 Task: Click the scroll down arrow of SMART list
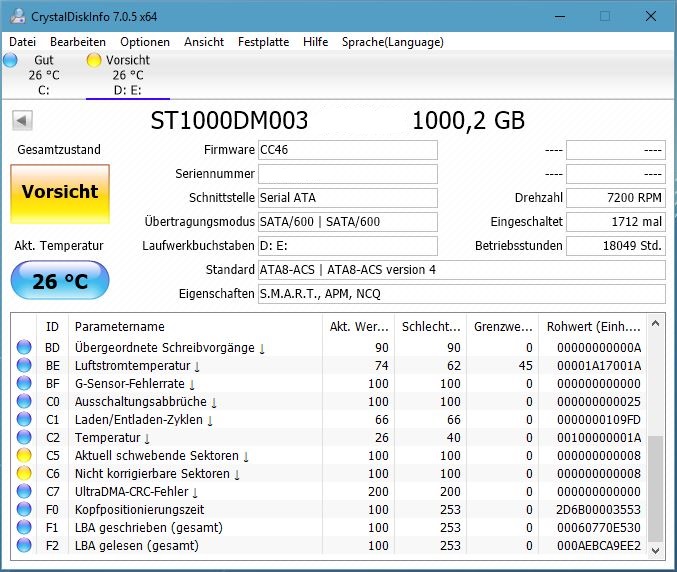pyautogui.click(x=655, y=551)
